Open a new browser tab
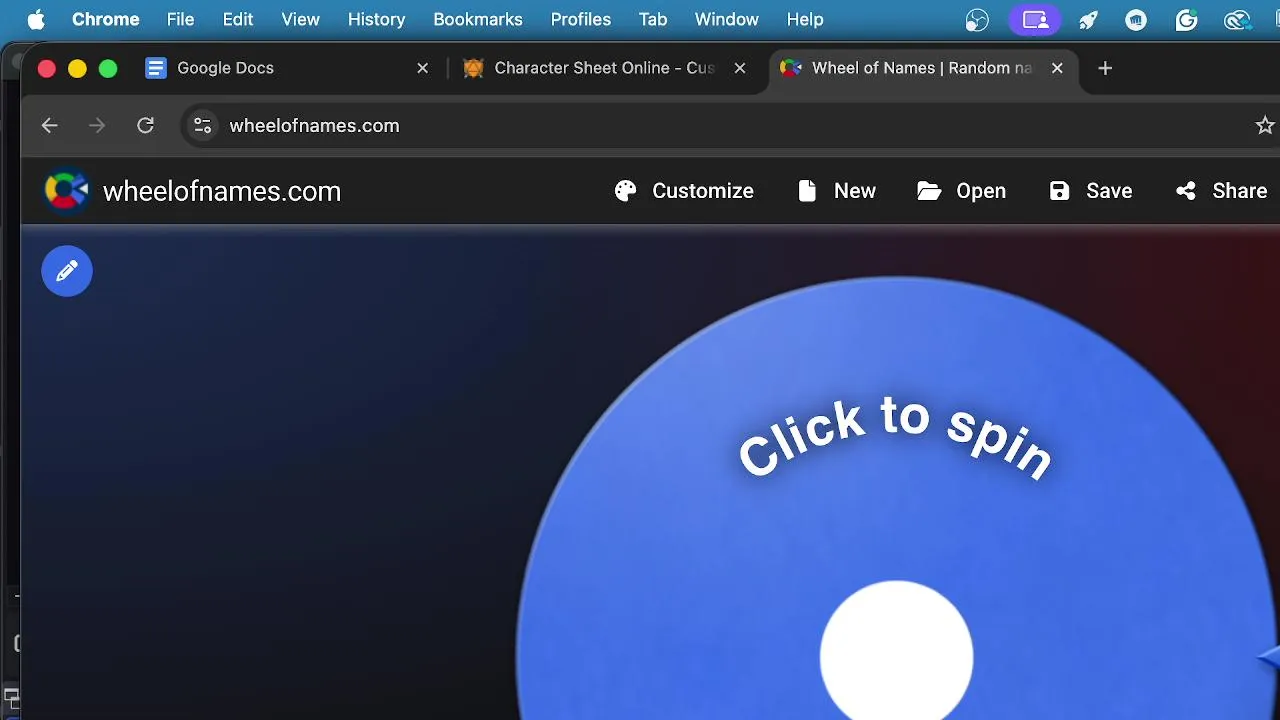The height and width of the screenshot is (720, 1280). pos(1105,68)
